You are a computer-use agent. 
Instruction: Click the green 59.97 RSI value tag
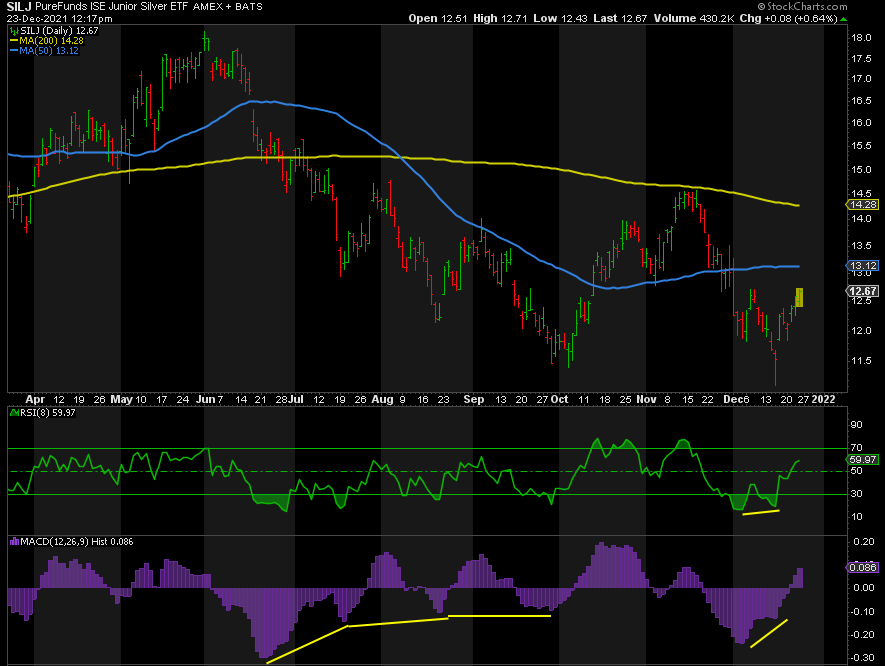click(862, 460)
